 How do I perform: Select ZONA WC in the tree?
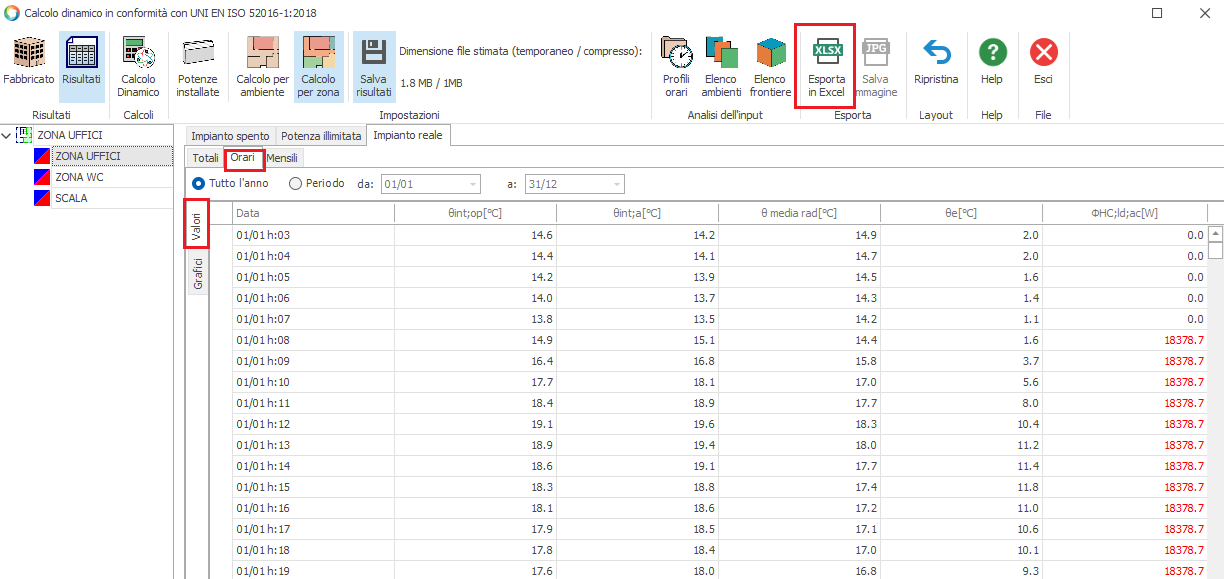(x=79, y=177)
